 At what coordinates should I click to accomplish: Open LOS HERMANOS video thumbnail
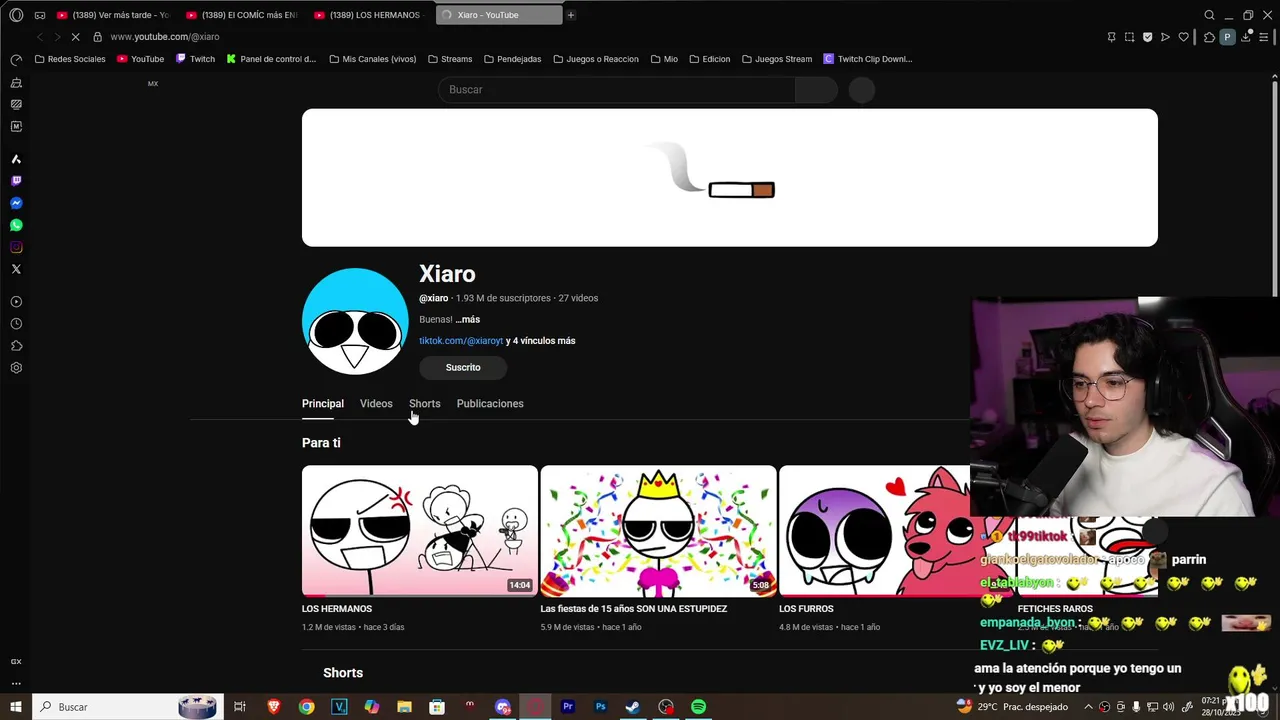click(420, 531)
